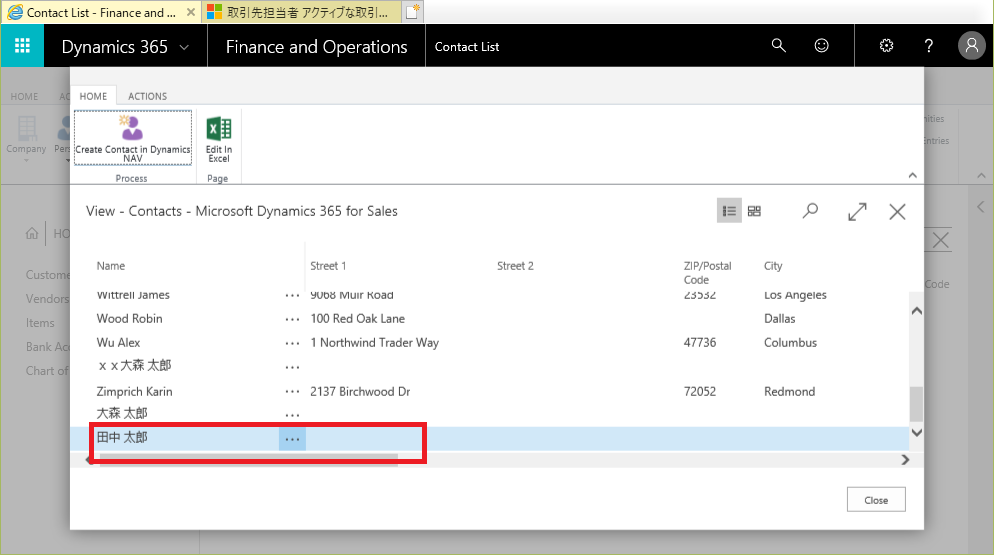Switch to Contact List browser tab
Screen dimensions: 994x555
[x=101, y=12]
